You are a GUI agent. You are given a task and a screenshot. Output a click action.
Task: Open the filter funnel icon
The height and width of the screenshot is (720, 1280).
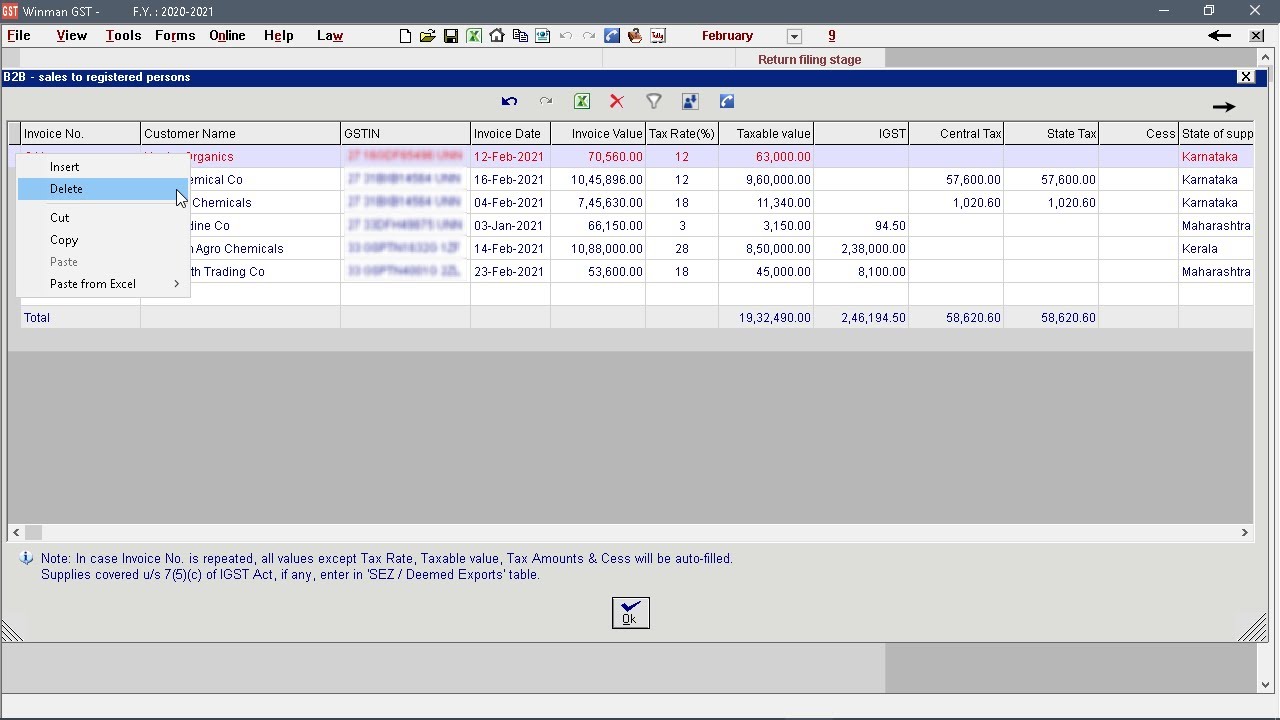point(654,101)
